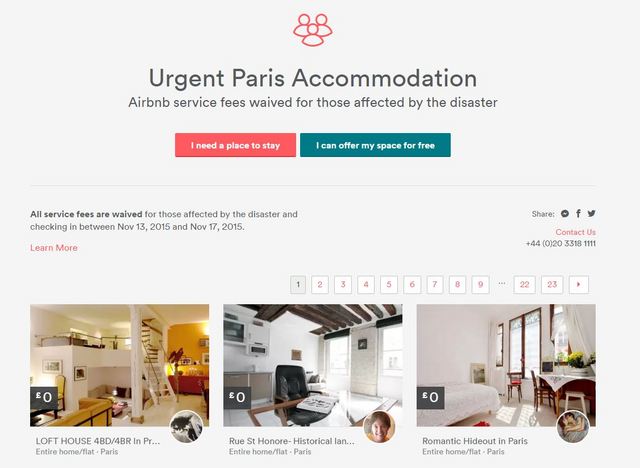Share the page via Twitter icon

[x=591, y=213]
